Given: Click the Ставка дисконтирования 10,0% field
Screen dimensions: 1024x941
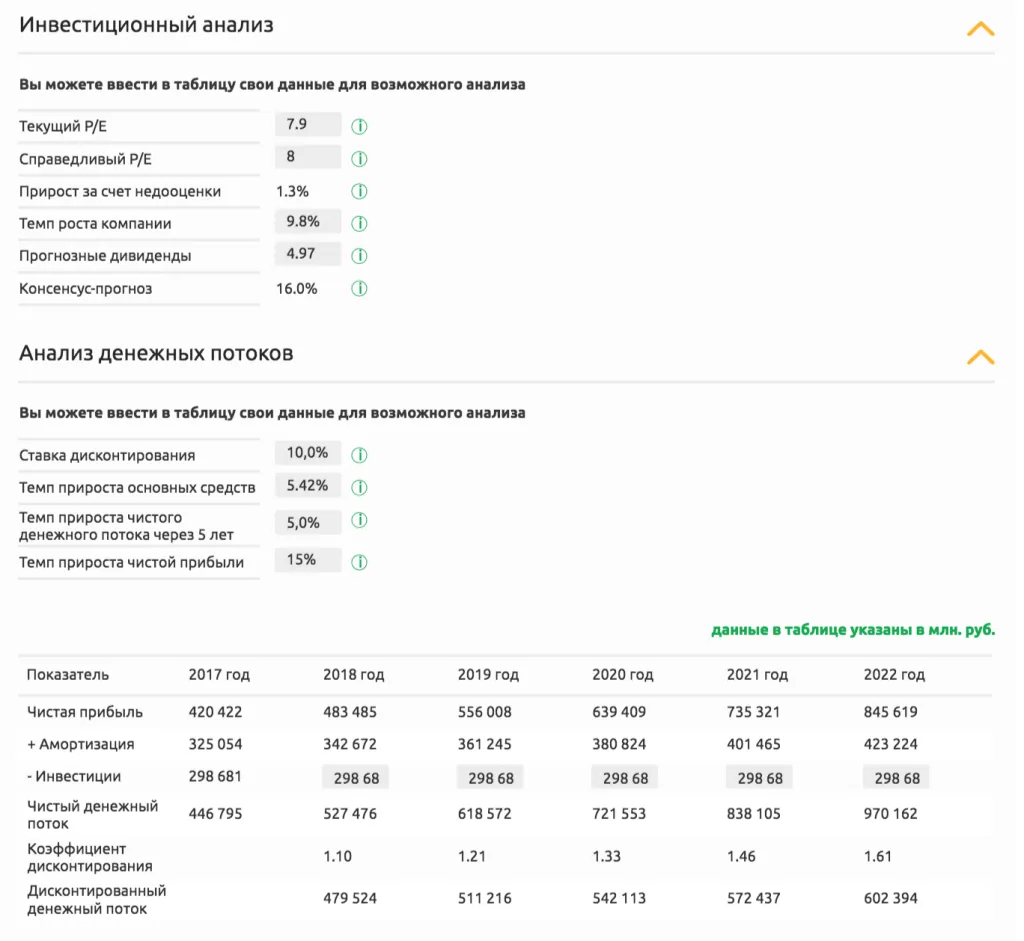Looking at the screenshot, I should [x=308, y=453].
